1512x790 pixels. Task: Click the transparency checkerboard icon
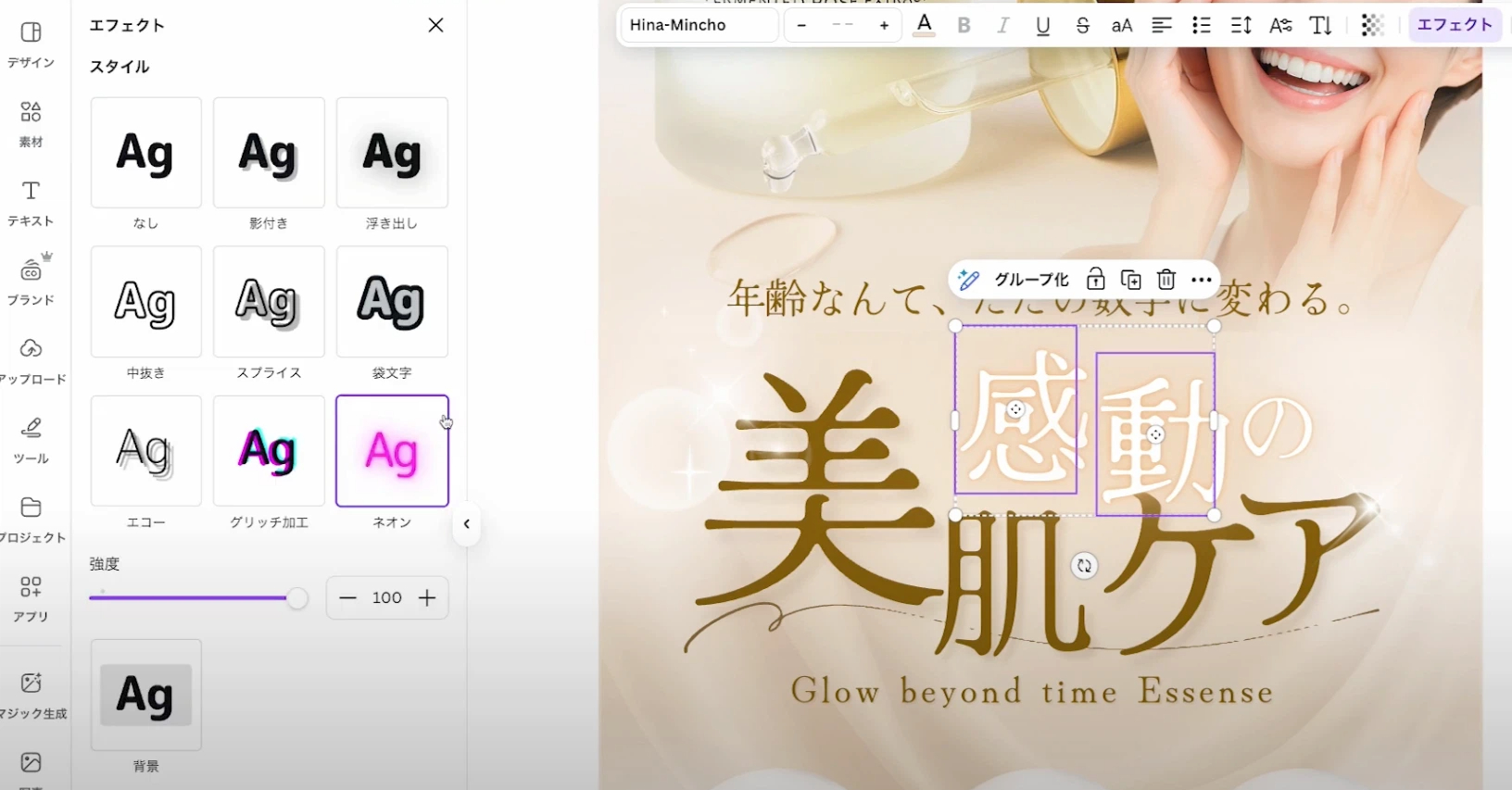click(1371, 25)
